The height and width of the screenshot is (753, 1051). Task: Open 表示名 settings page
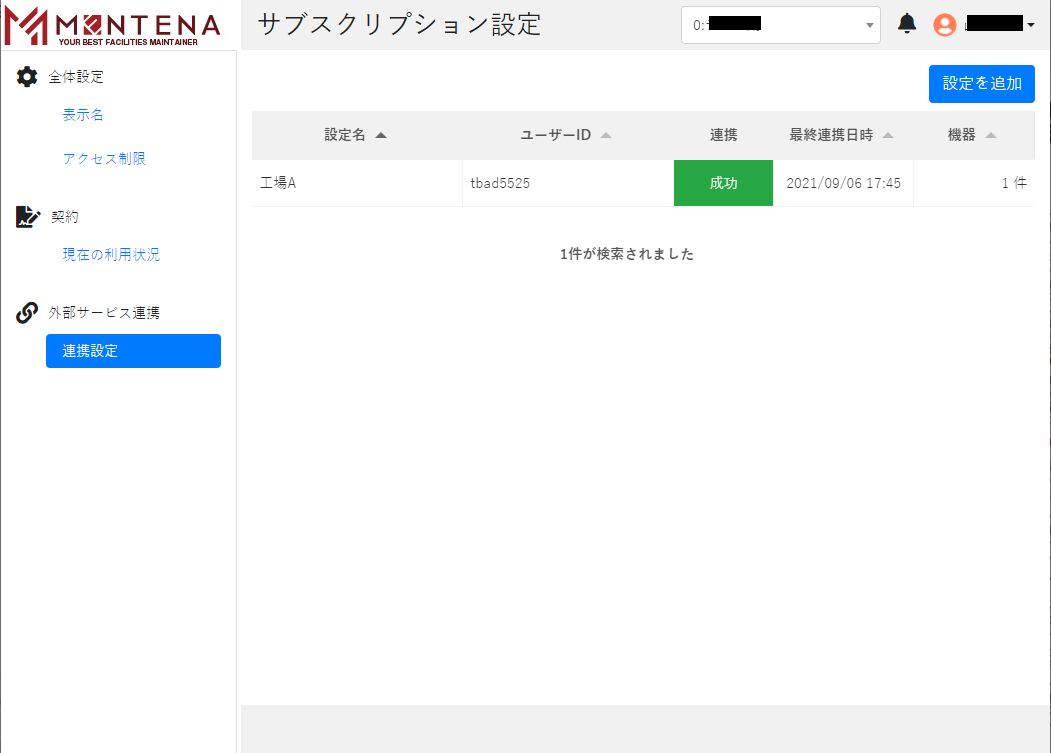[x=83, y=115]
